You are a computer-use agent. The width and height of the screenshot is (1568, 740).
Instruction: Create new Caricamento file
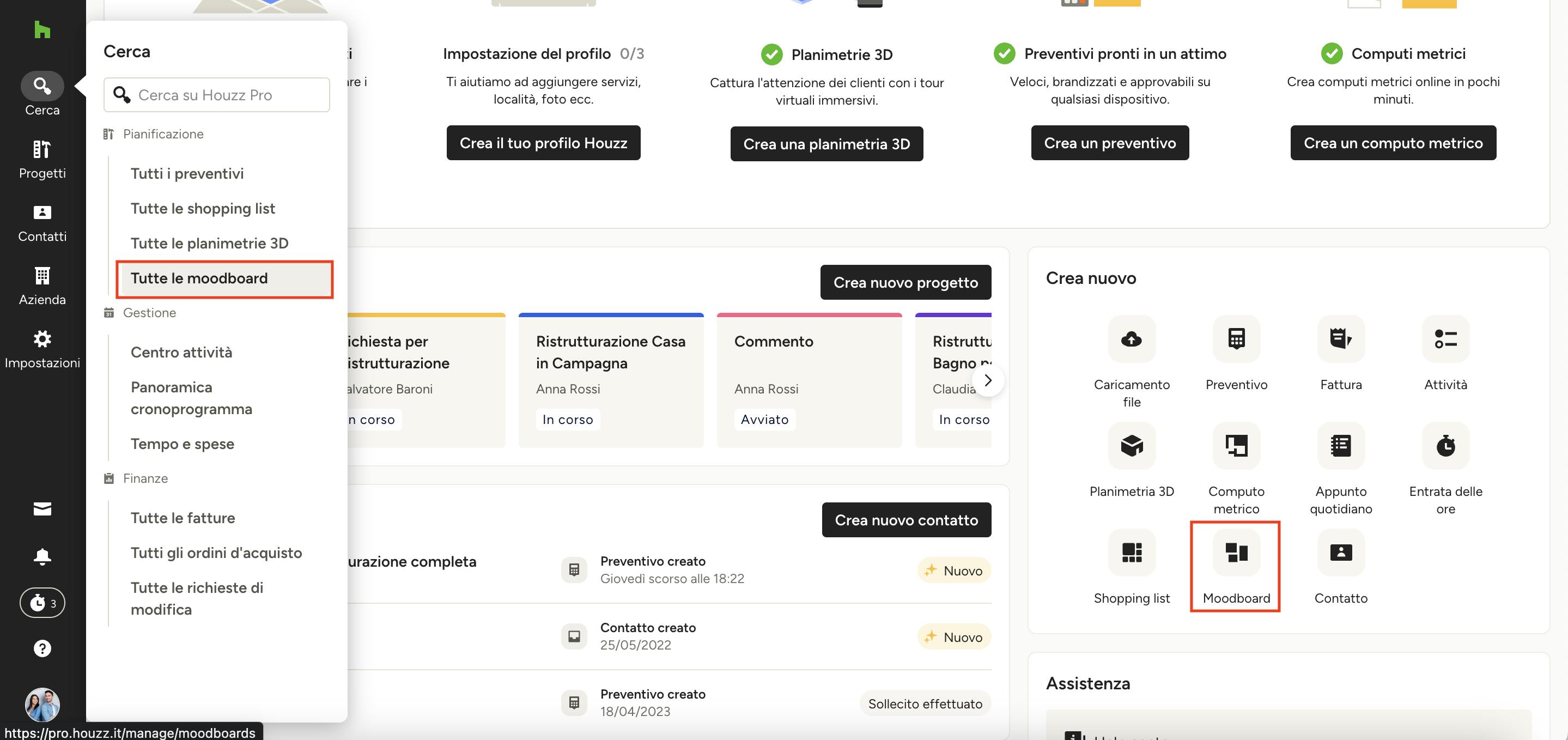[x=1132, y=338]
